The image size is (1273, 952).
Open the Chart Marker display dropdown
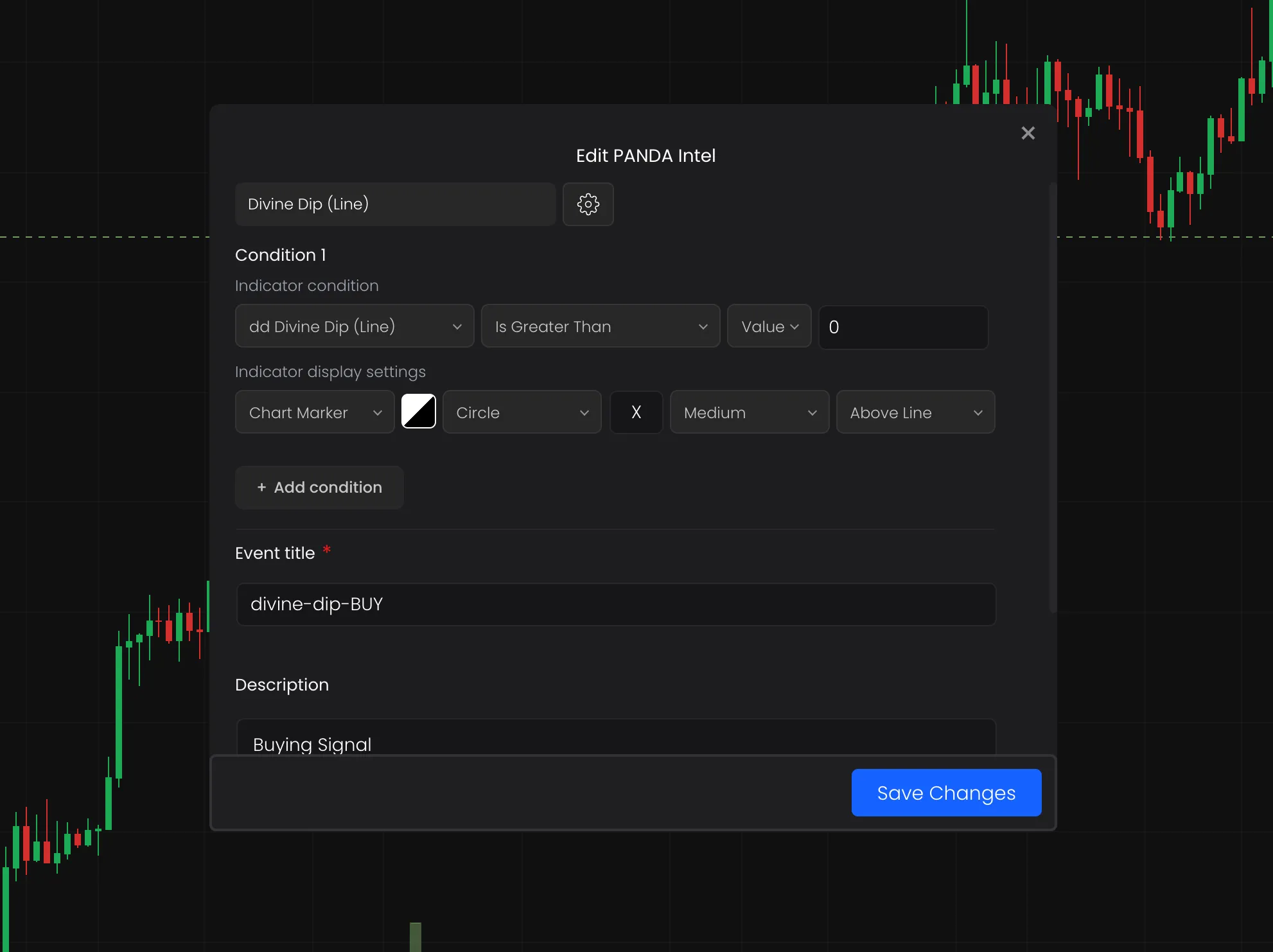tap(314, 412)
